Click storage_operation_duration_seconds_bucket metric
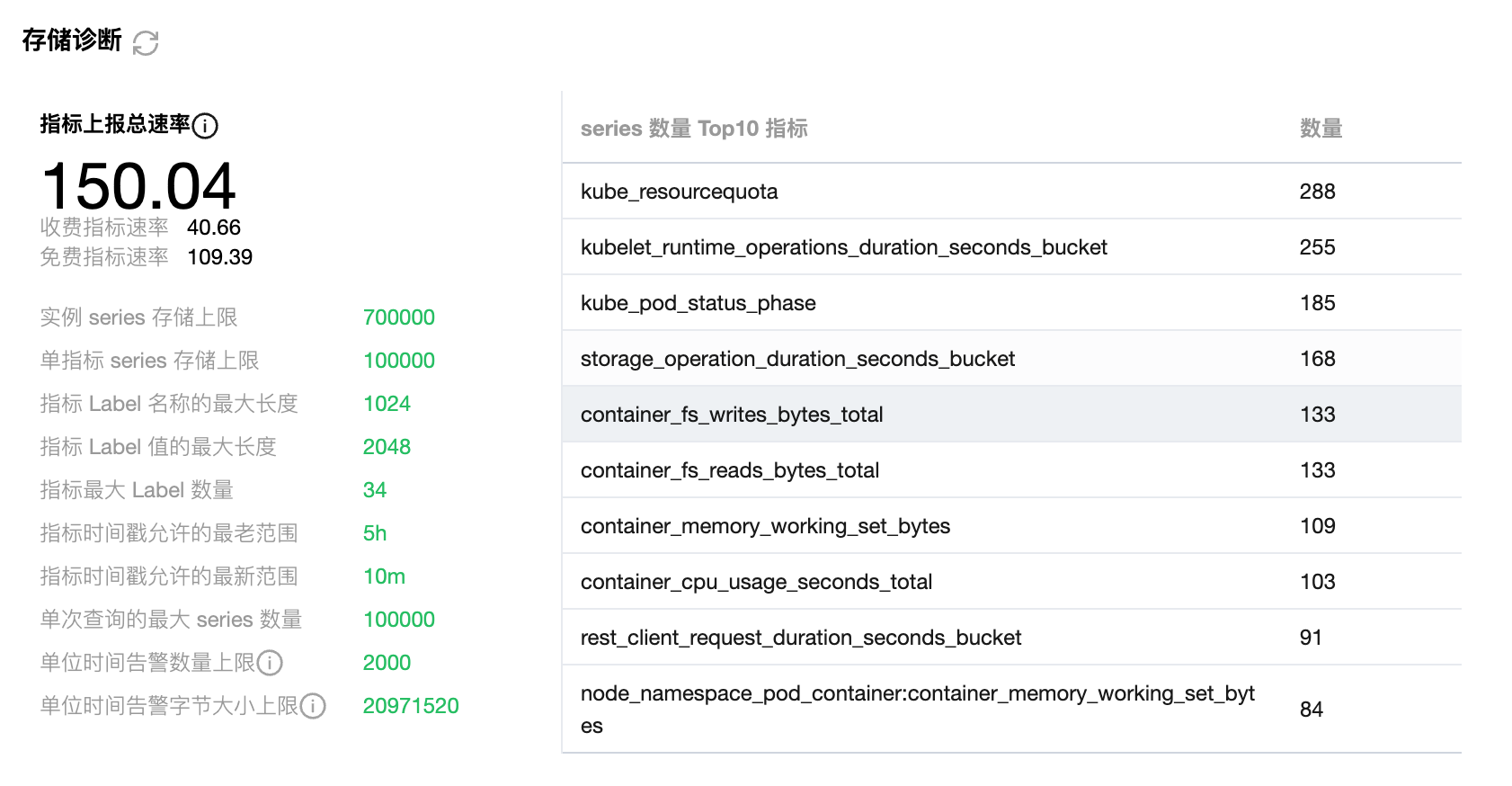This screenshot has width=1512, height=786. [797, 359]
